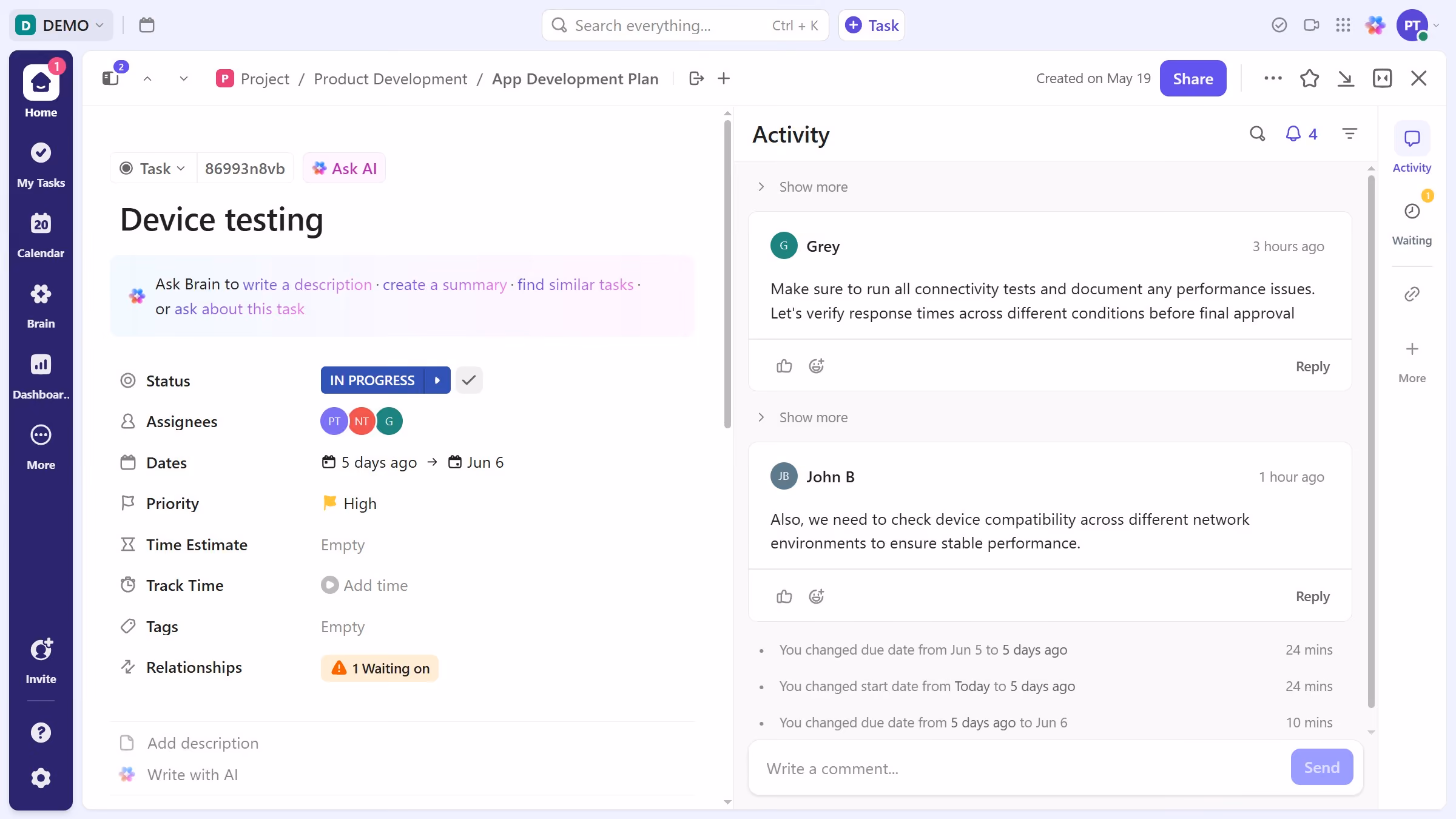The height and width of the screenshot is (819, 1456).
Task: Open My Tasks in the sidebar
Action: coord(41,164)
